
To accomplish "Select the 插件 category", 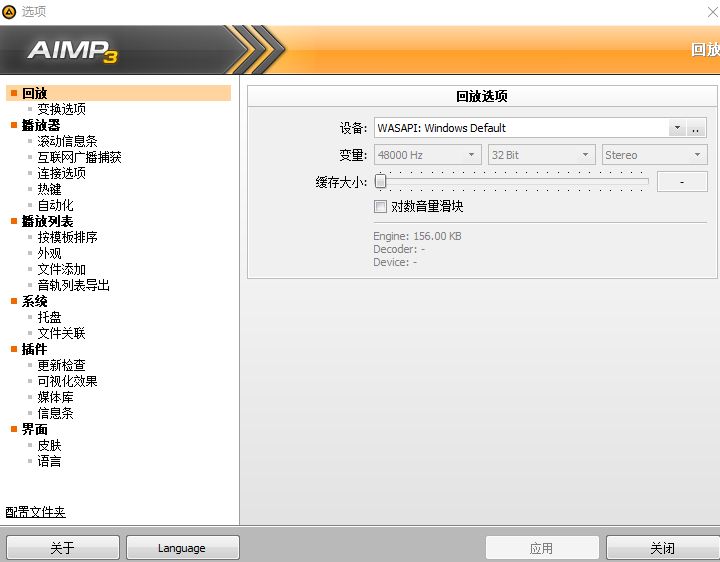I will point(34,349).
